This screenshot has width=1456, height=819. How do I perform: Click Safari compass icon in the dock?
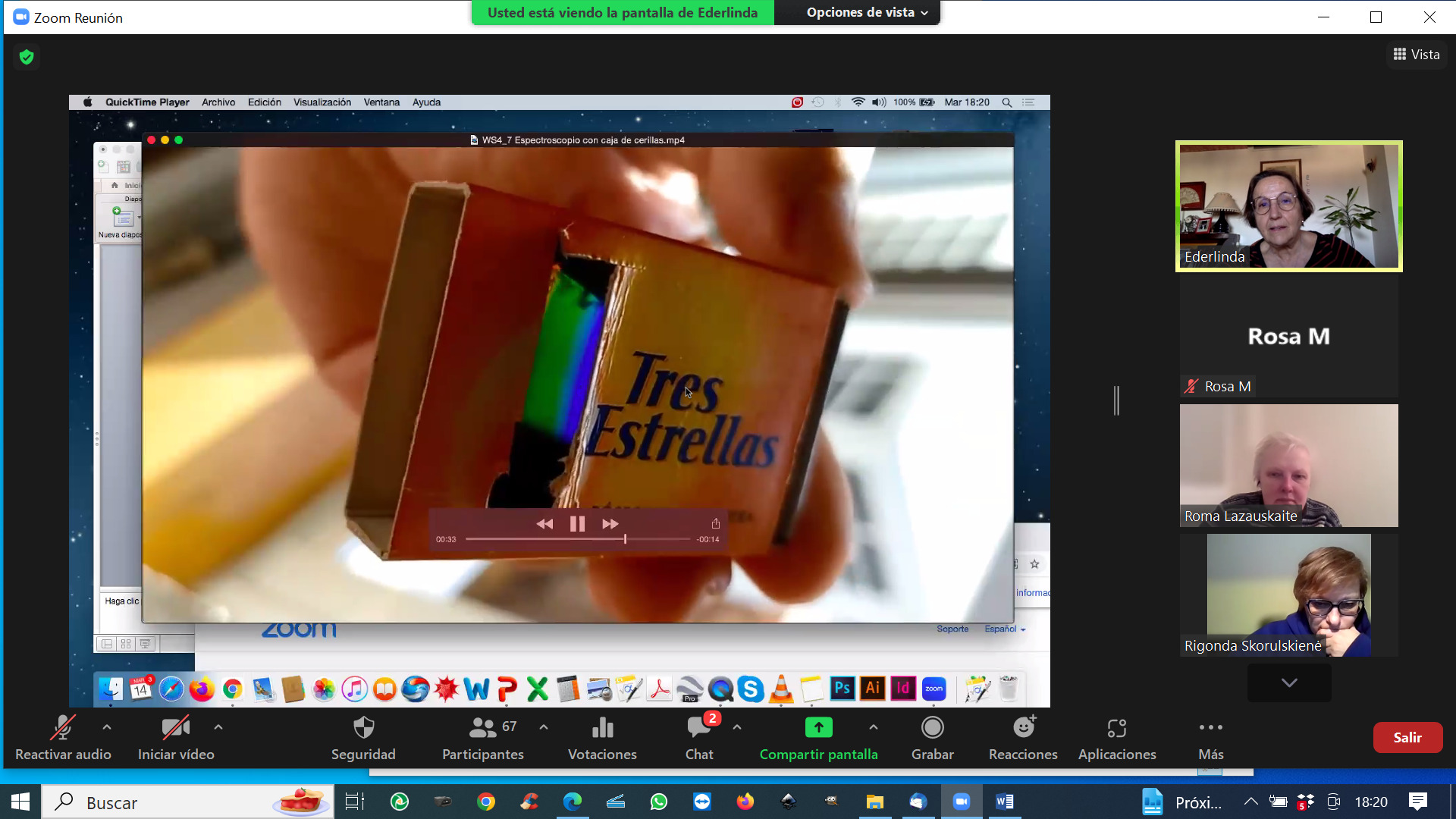tap(171, 689)
